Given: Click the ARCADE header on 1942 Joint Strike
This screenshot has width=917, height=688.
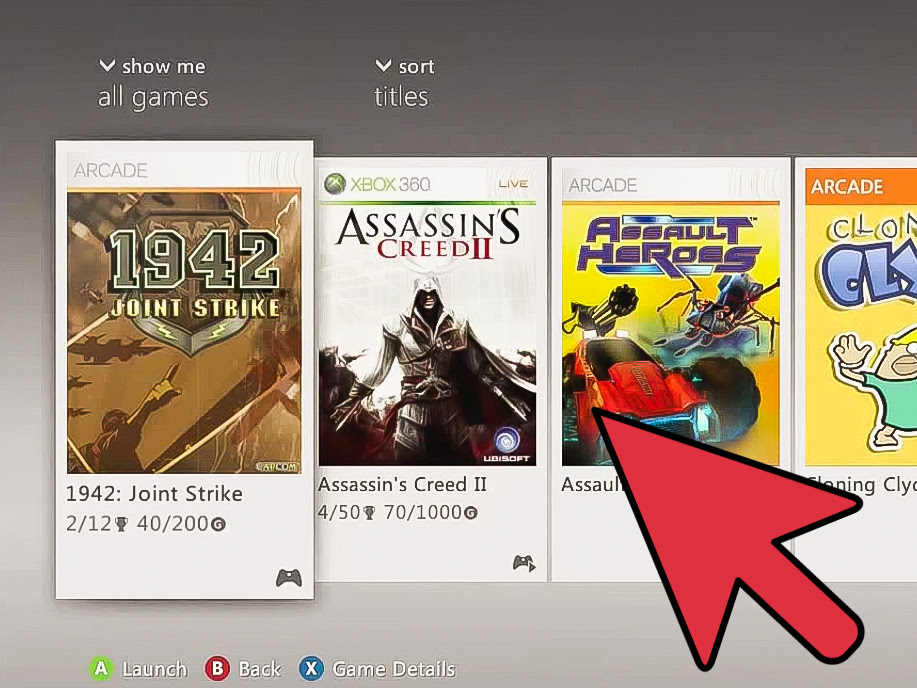Looking at the screenshot, I should click(x=111, y=170).
